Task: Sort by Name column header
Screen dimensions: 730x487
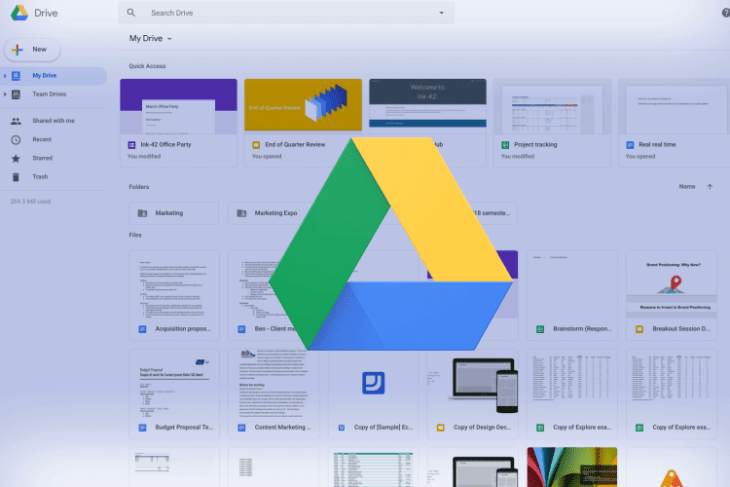Action: coord(687,186)
